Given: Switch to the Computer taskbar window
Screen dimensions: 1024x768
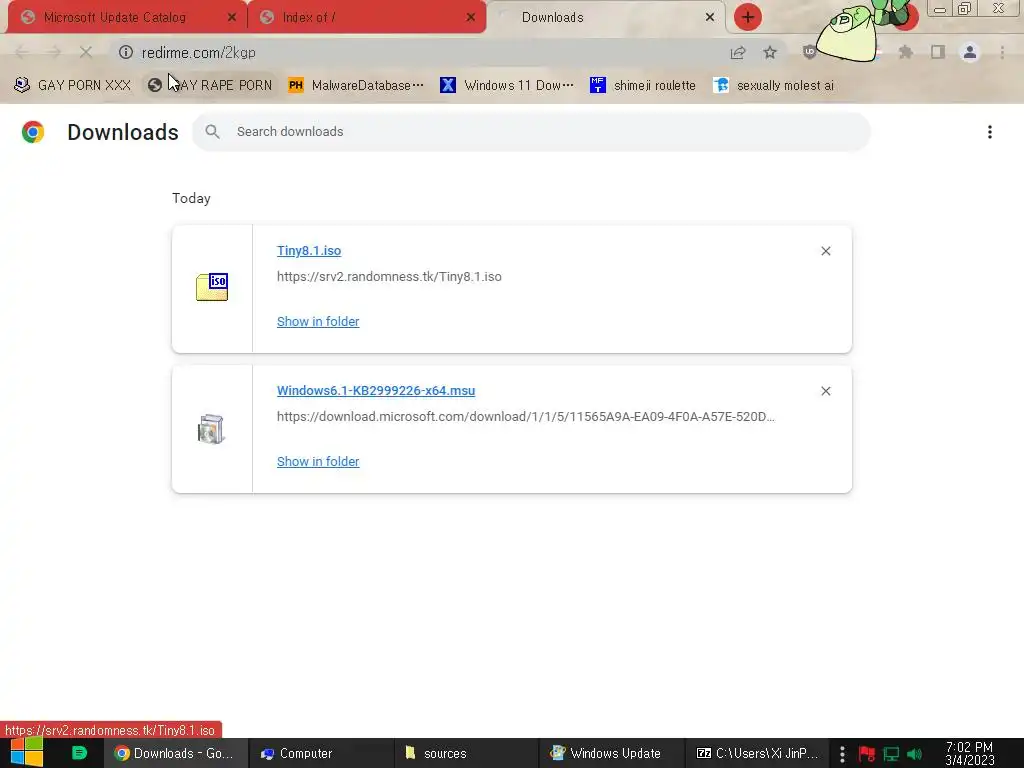Looking at the screenshot, I should (321, 753).
